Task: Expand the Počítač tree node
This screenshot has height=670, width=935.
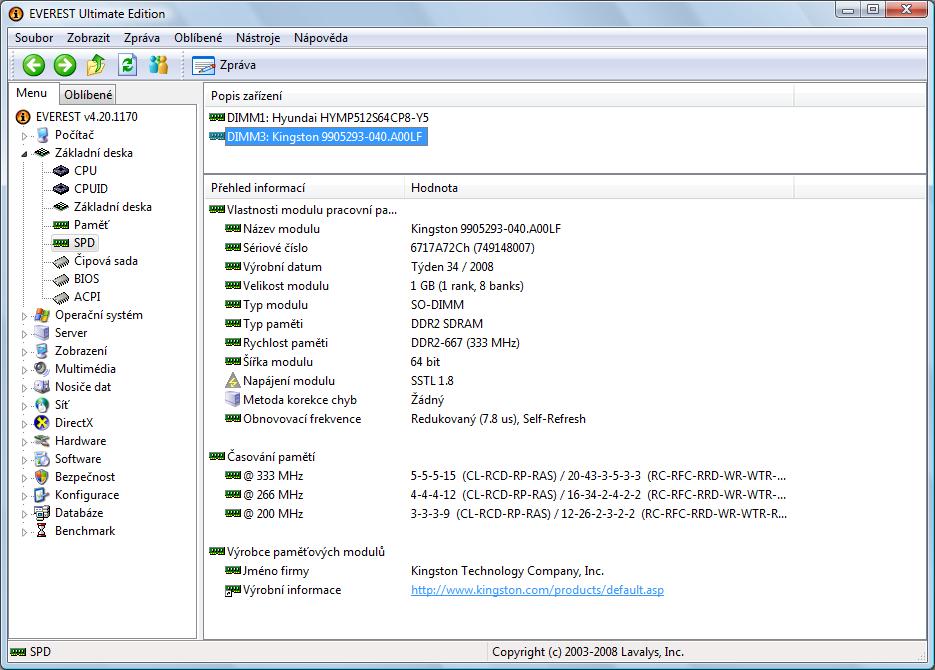Action: [x=24, y=136]
